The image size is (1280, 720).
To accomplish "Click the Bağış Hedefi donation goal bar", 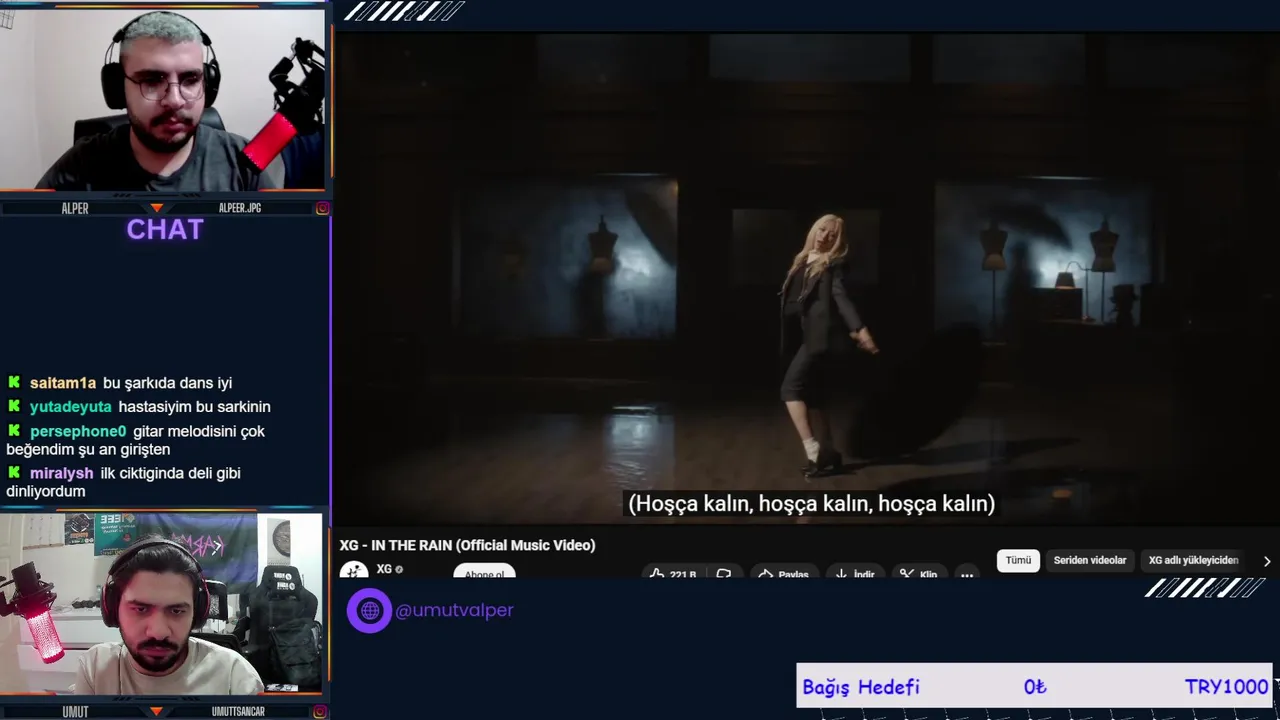I will pos(1034,686).
